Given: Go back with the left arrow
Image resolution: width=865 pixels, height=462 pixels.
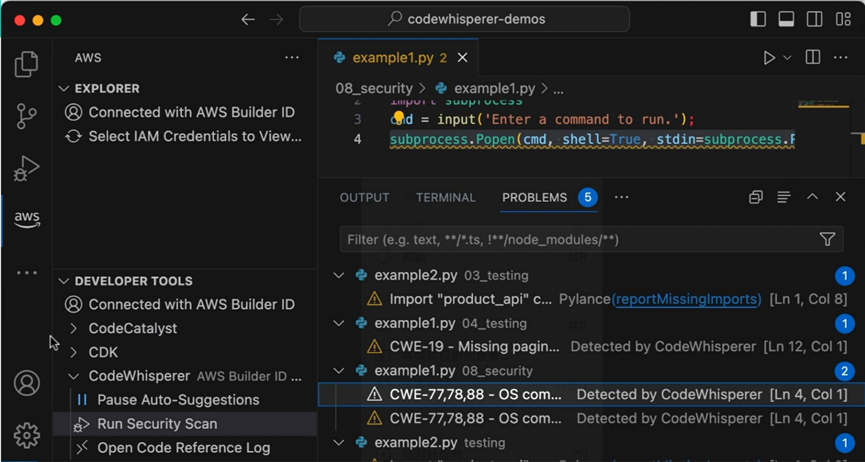Looking at the screenshot, I should coord(248,19).
